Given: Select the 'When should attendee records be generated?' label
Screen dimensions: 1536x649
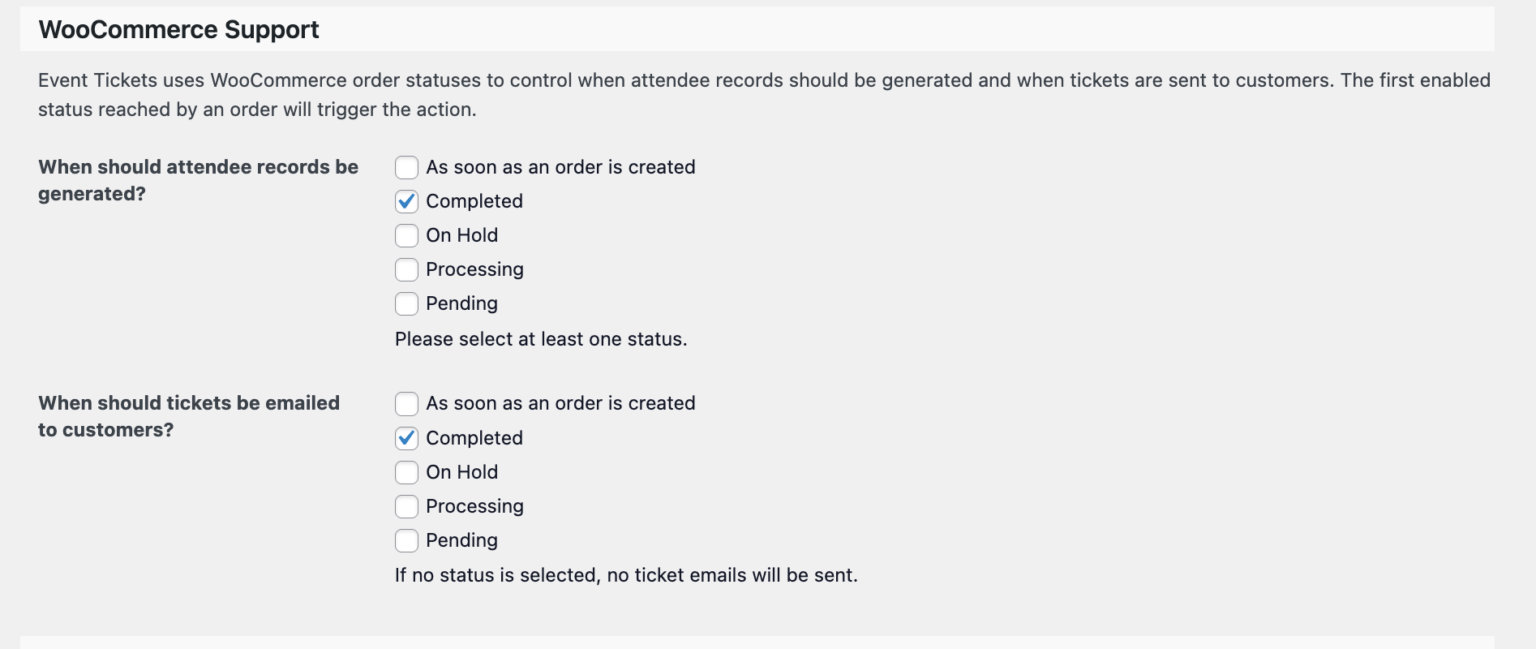Looking at the screenshot, I should [x=197, y=180].
